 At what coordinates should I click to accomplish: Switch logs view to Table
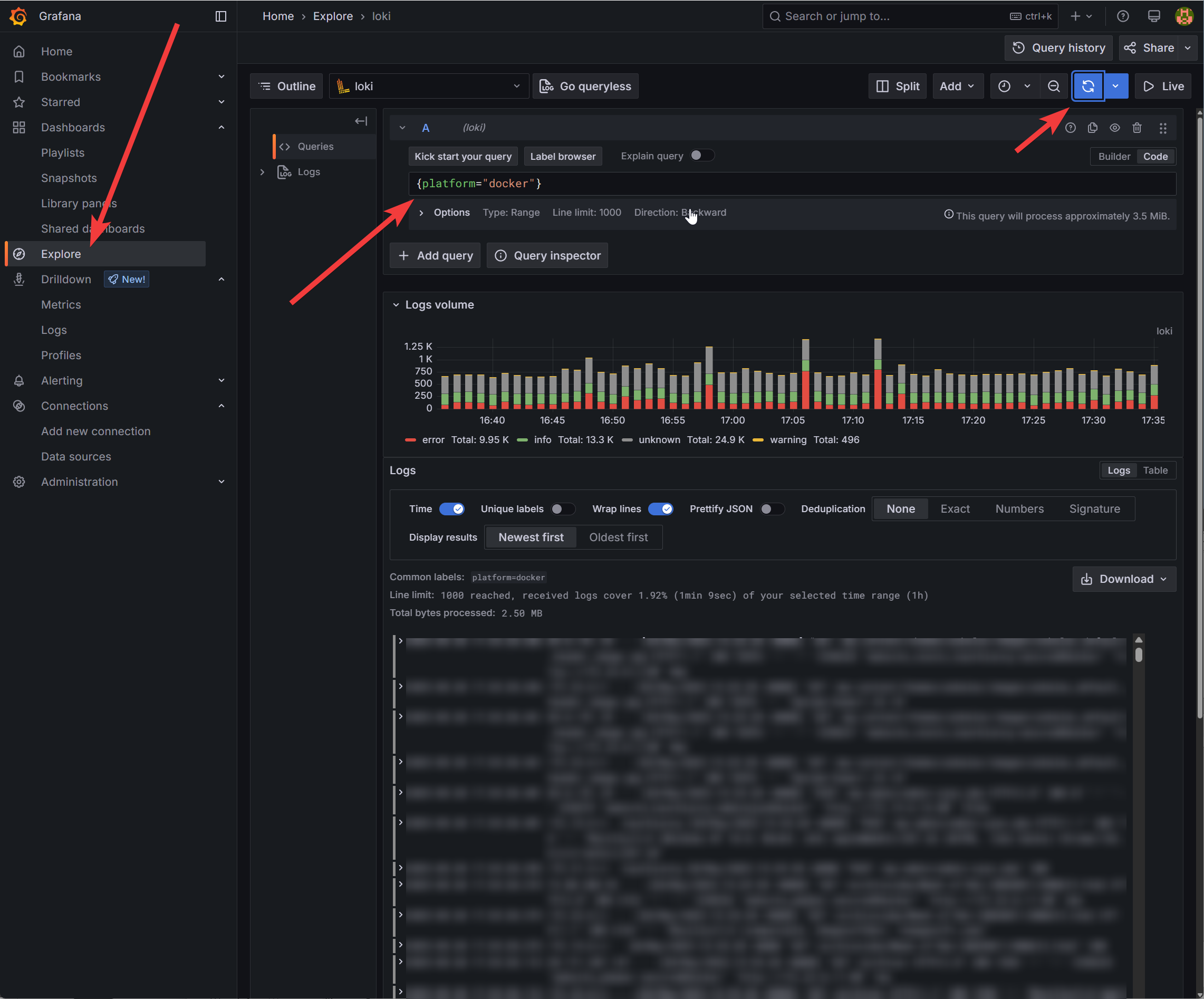1155,470
